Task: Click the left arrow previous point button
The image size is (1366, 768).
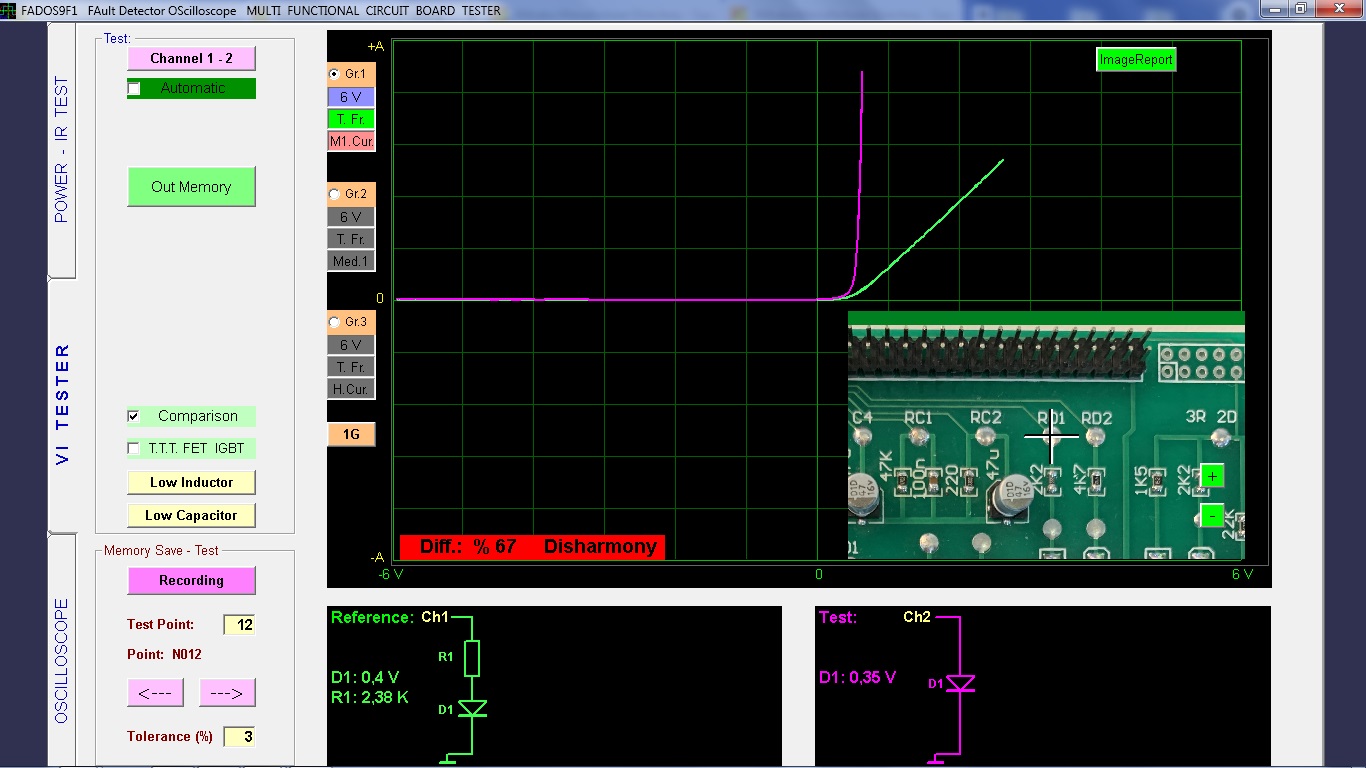Action: click(155, 692)
